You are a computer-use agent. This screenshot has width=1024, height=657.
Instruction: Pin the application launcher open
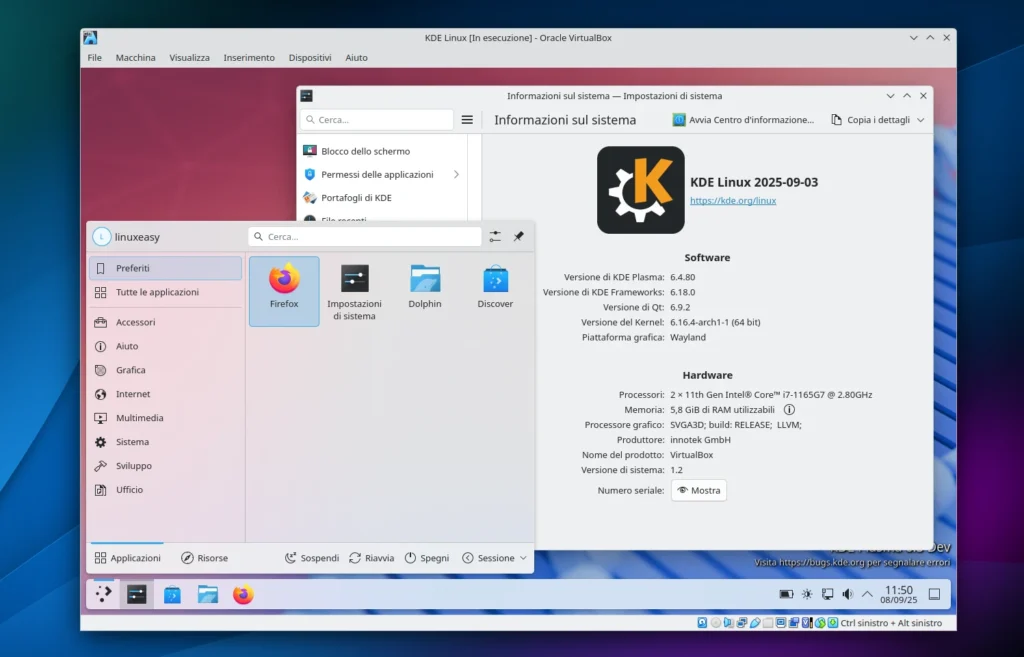click(518, 236)
